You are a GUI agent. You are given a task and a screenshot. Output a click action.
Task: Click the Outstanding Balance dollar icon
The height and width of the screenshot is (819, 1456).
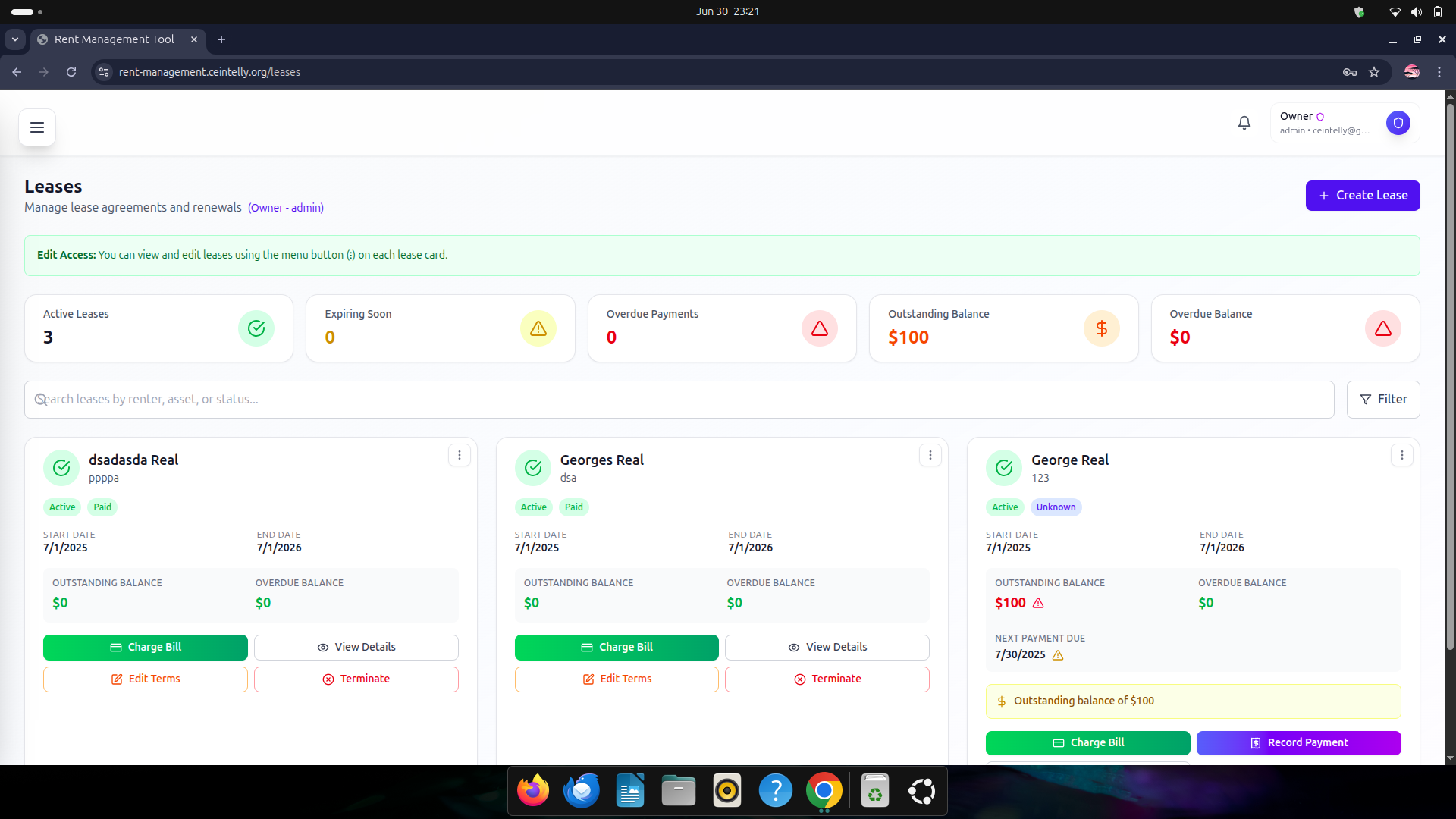coord(1101,328)
